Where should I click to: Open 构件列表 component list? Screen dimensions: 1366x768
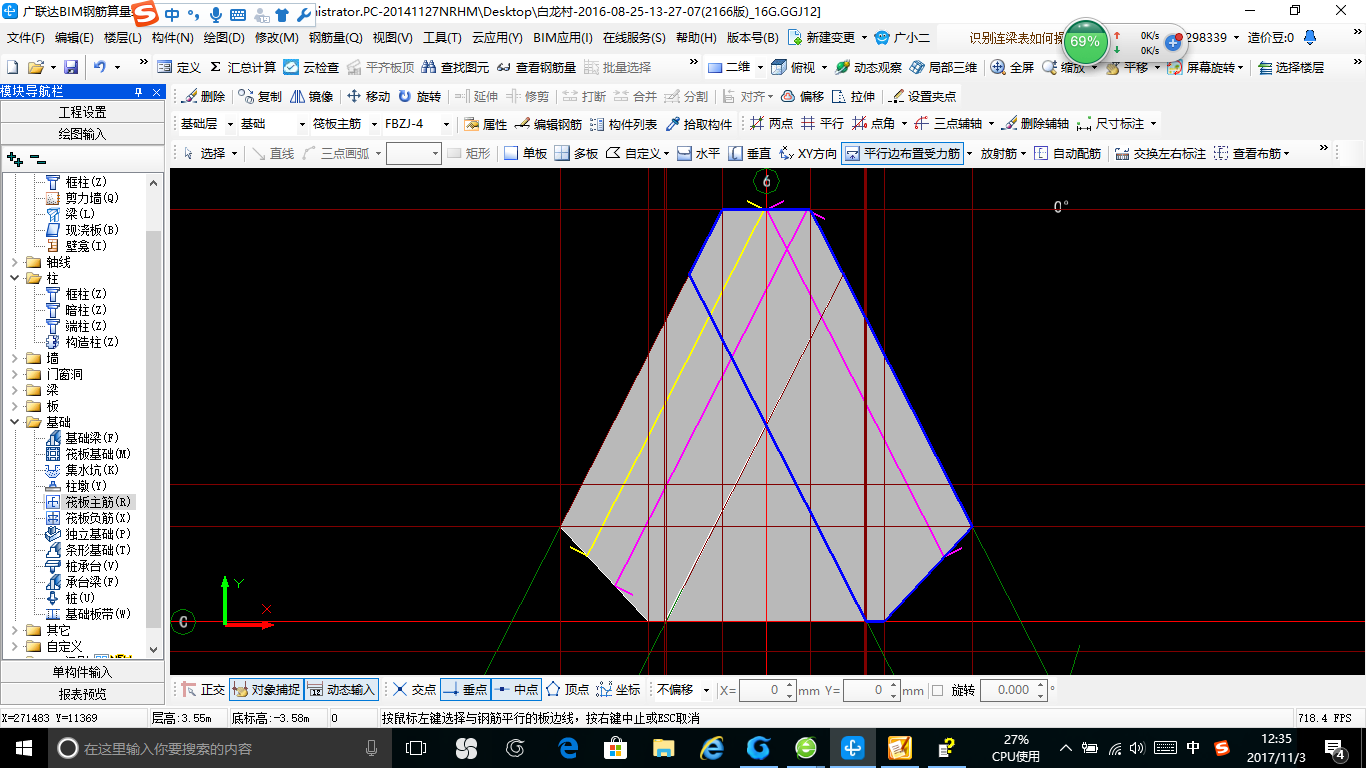623,124
